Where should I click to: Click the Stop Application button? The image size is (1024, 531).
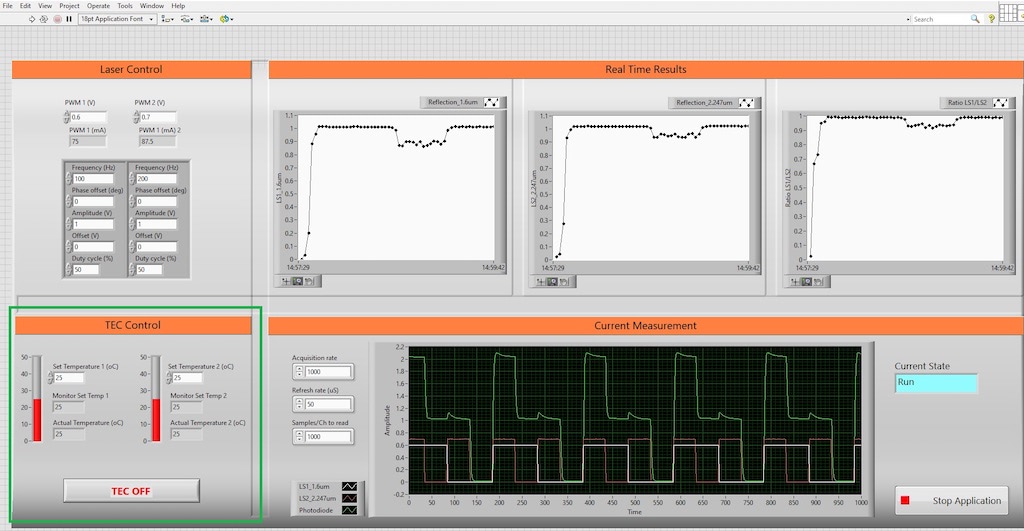[x=951, y=500]
